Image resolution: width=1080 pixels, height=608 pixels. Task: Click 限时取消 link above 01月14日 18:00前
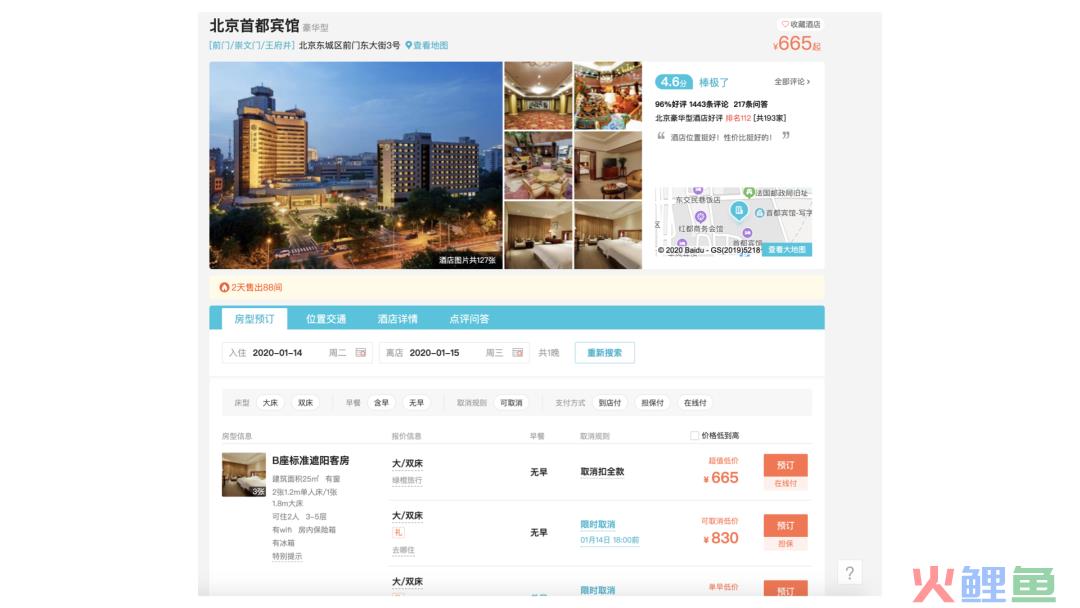(597, 525)
